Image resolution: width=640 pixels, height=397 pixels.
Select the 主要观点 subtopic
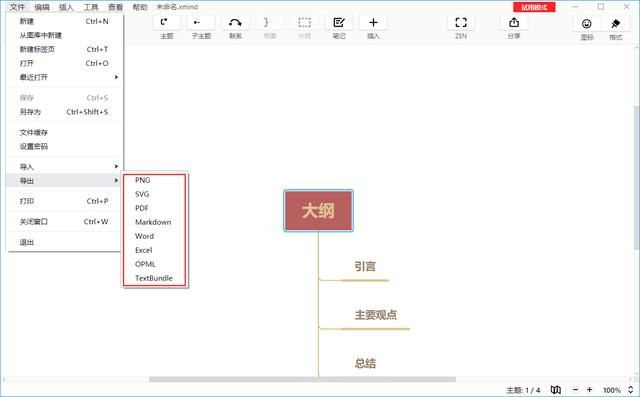coord(376,315)
